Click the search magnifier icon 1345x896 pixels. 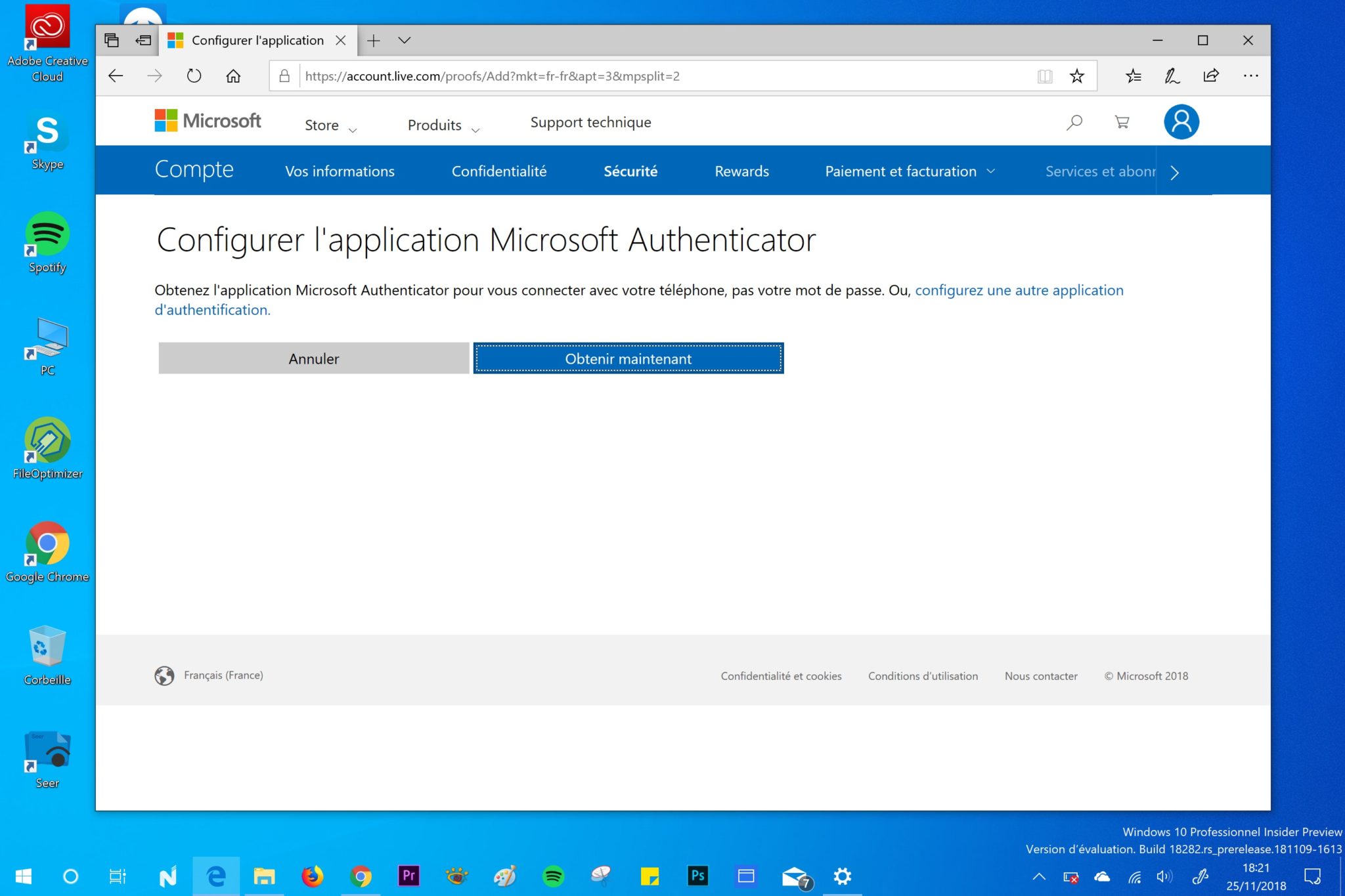(1074, 122)
